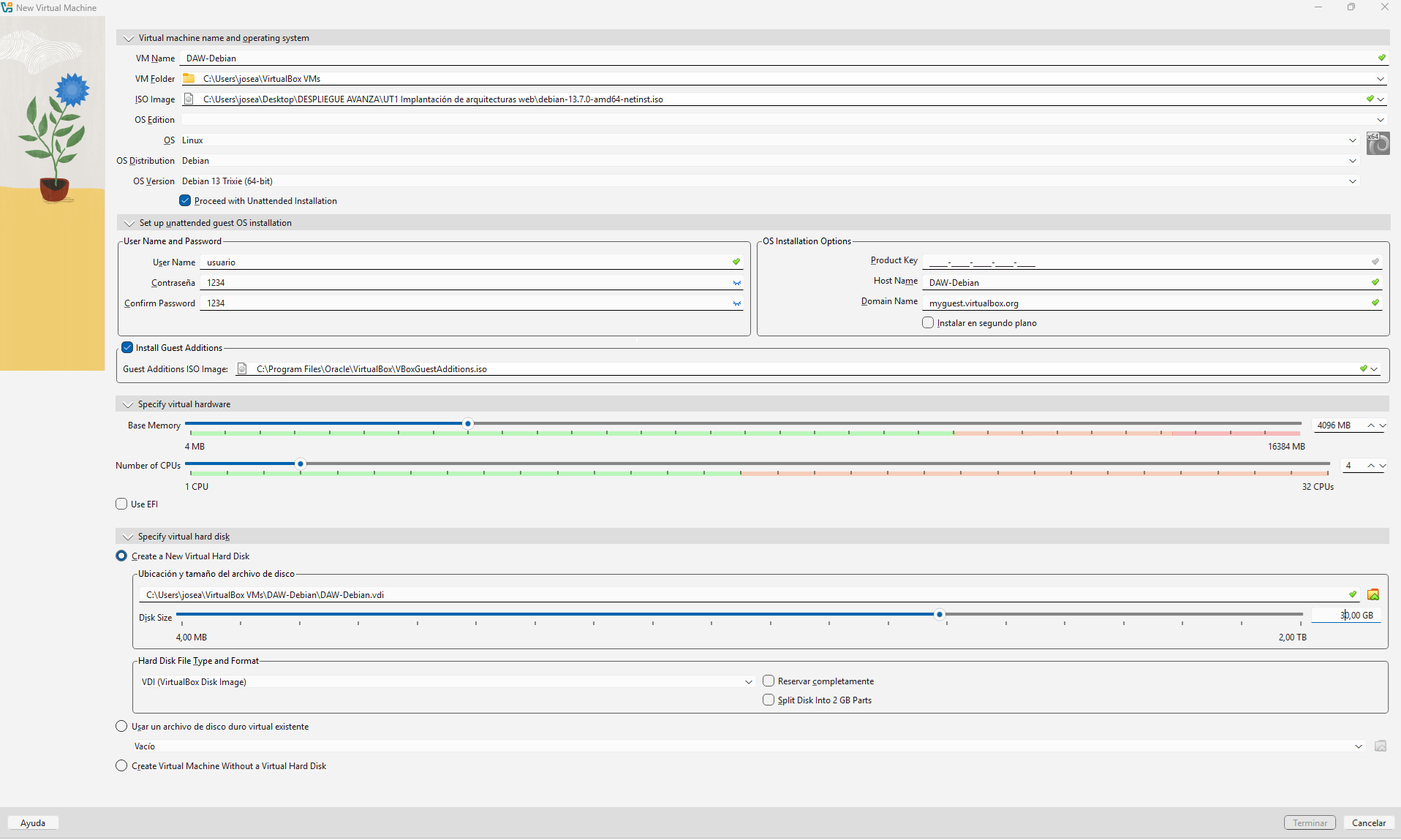This screenshot has height=840, width=1401.
Task: Reveal the Confirm Password eye icon
Action: pyautogui.click(x=736, y=303)
